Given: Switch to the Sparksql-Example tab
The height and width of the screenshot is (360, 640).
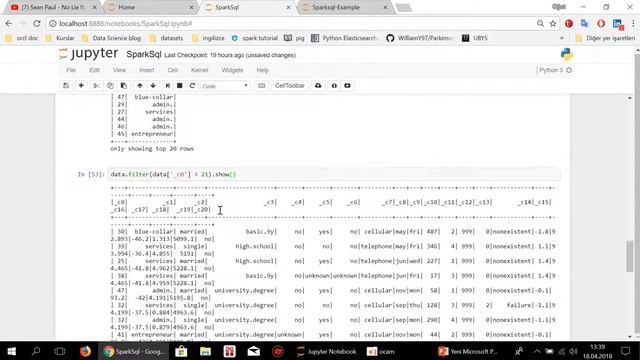Looking at the screenshot, I should pyautogui.click(x=344, y=7).
